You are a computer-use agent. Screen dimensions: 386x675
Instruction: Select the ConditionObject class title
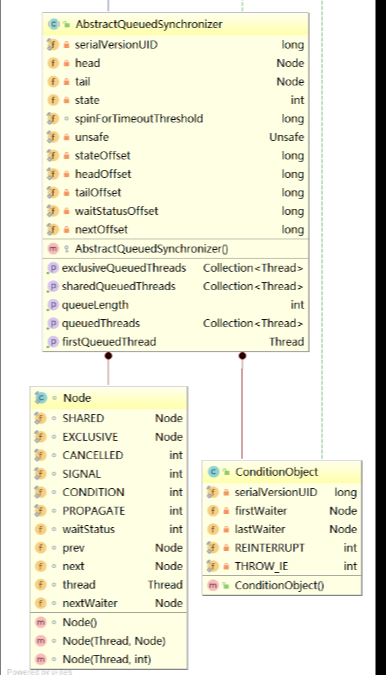(277, 472)
